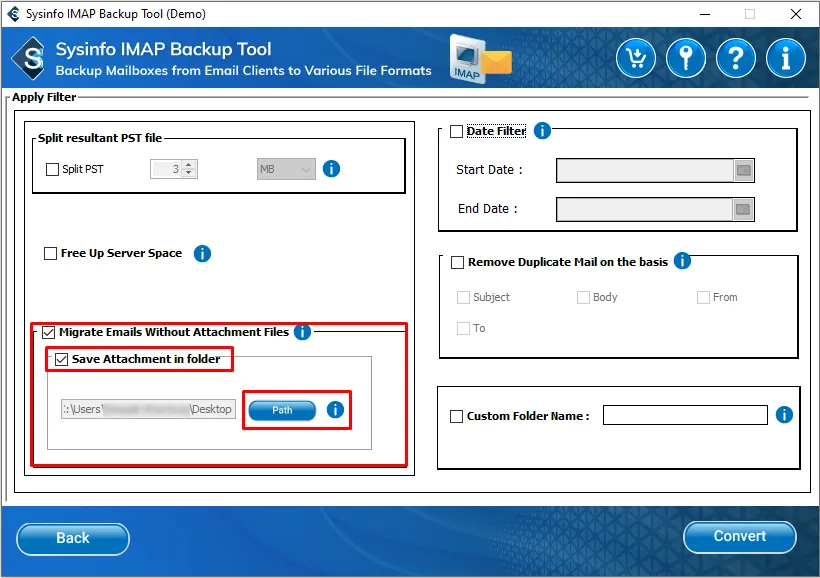Show info for Migrate Emails Without Attachment
The width and height of the screenshot is (820, 578).
(302, 332)
